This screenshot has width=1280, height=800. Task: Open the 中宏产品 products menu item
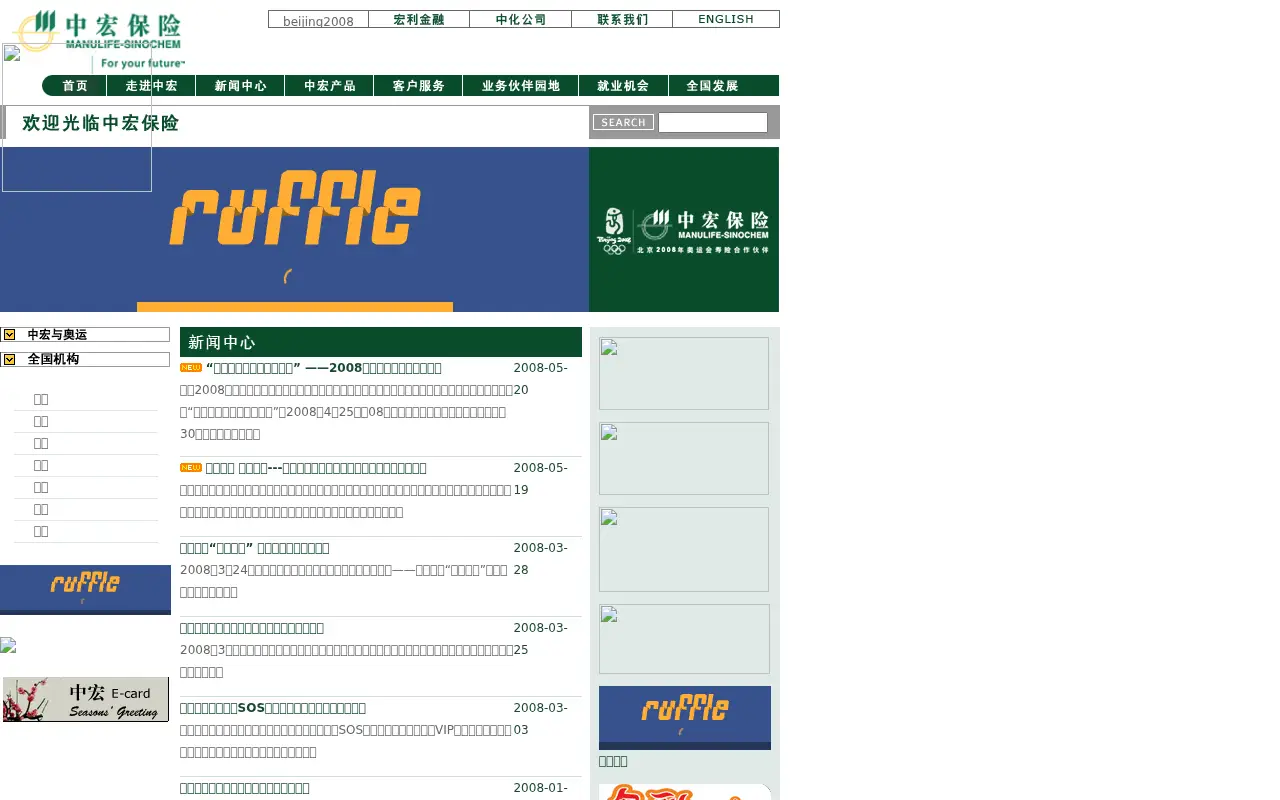pos(329,86)
